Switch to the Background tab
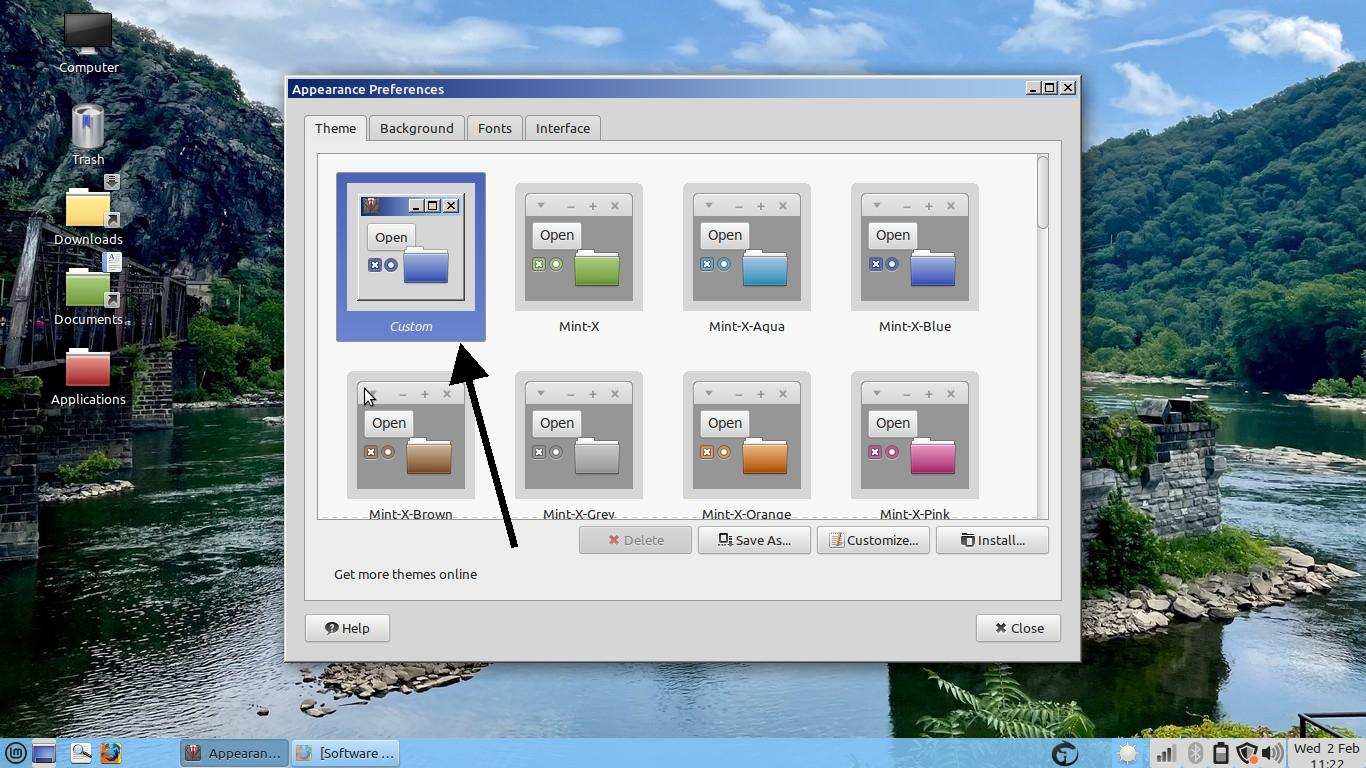This screenshot has width=1366, height=768. 416,128
